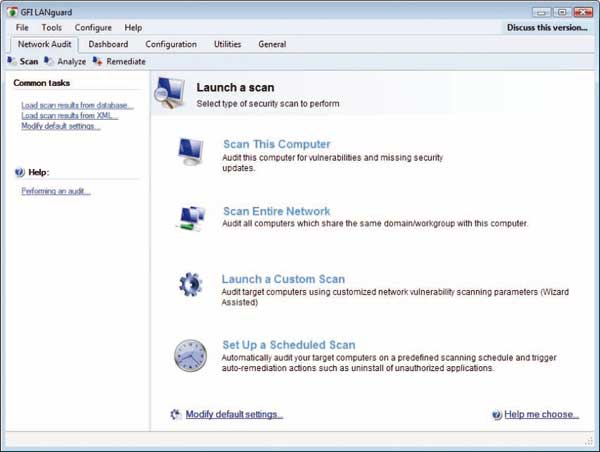This screenshot has height=452, width=600.
Task: Click the Launch a scan header icon
Action: (170, 93)
